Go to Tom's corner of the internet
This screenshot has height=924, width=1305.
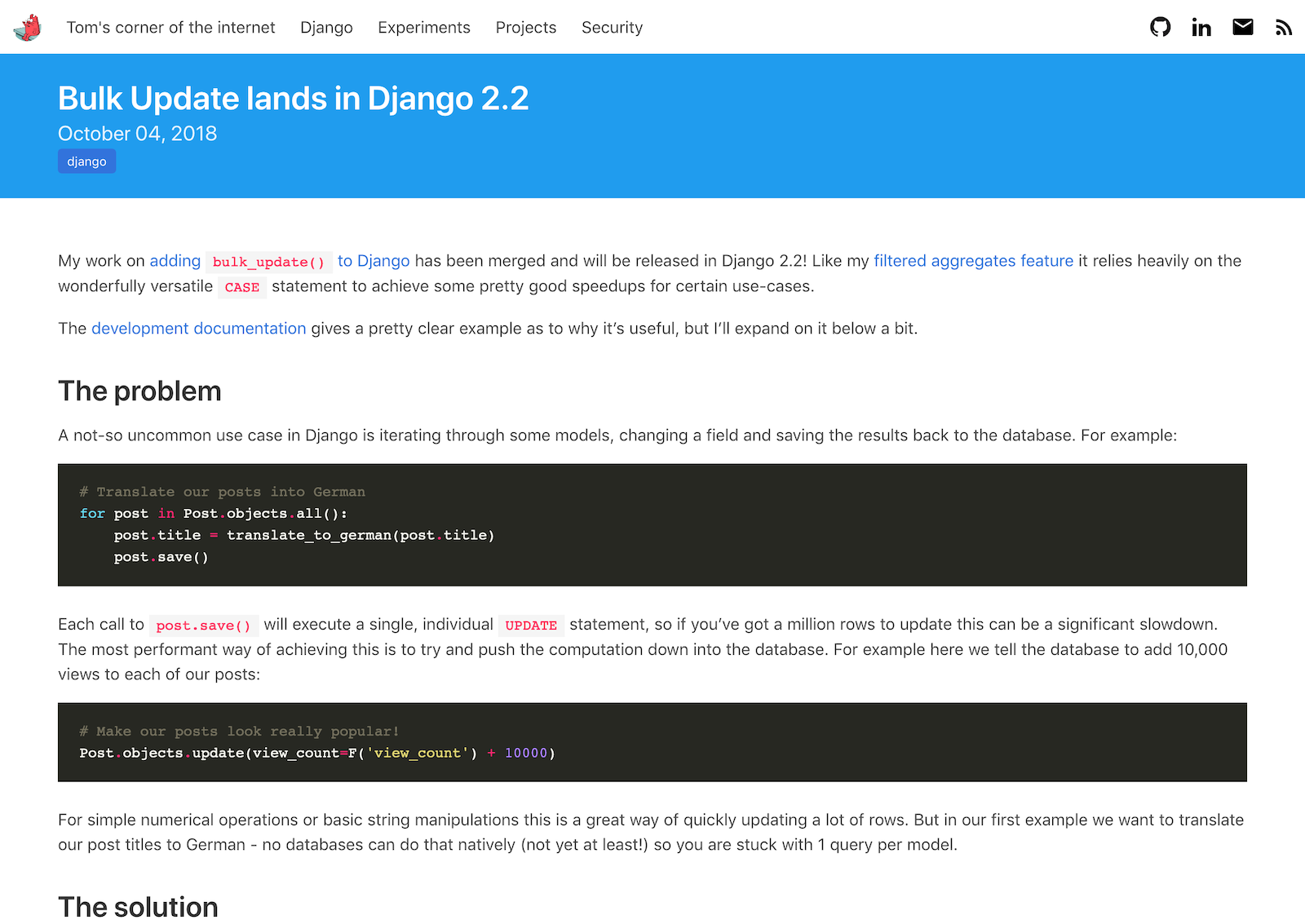click(x=170, y=28)
